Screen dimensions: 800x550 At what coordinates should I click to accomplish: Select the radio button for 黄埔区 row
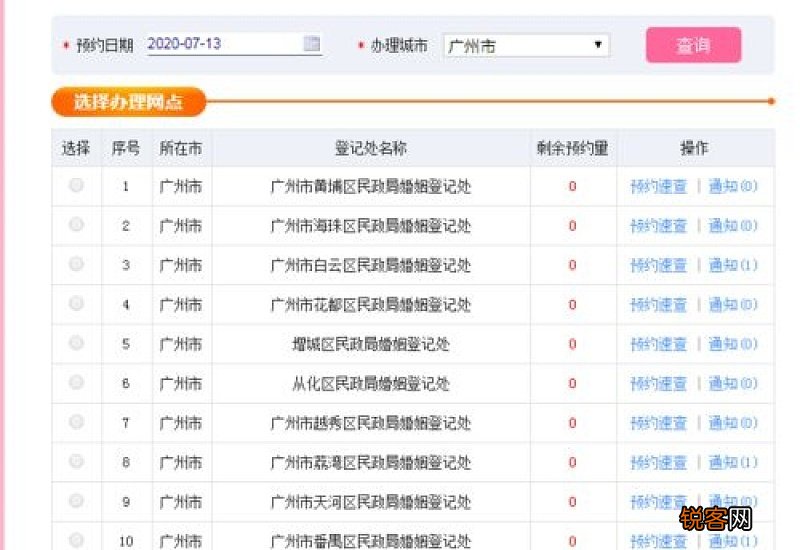click(x=77, y=185)
